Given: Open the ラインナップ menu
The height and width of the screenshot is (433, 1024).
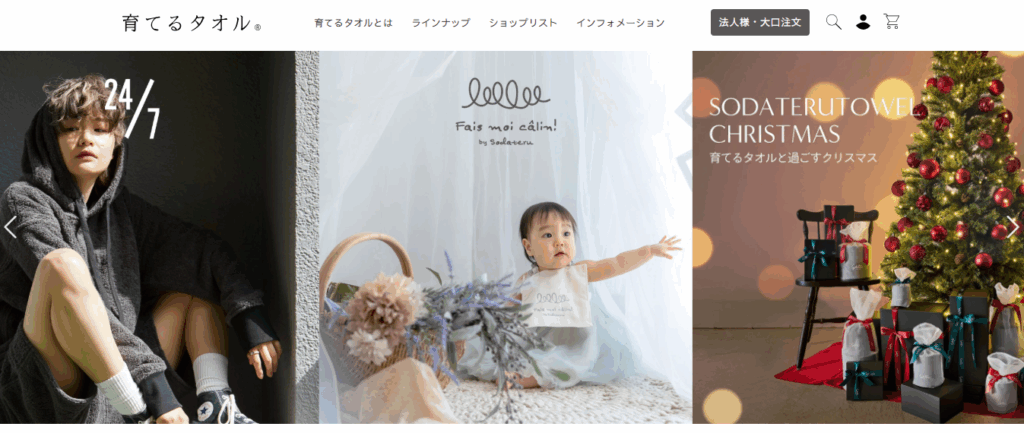Looking at the screenshot, I should 441,23.
